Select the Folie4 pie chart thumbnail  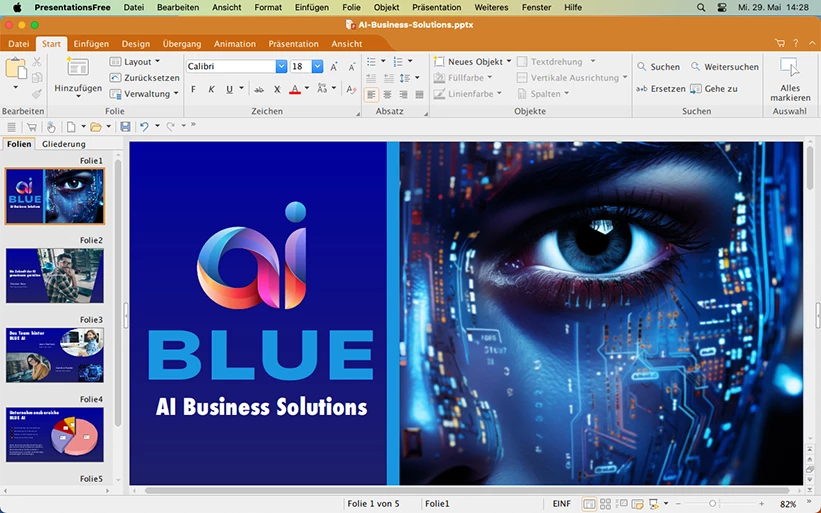coord(54,434)
